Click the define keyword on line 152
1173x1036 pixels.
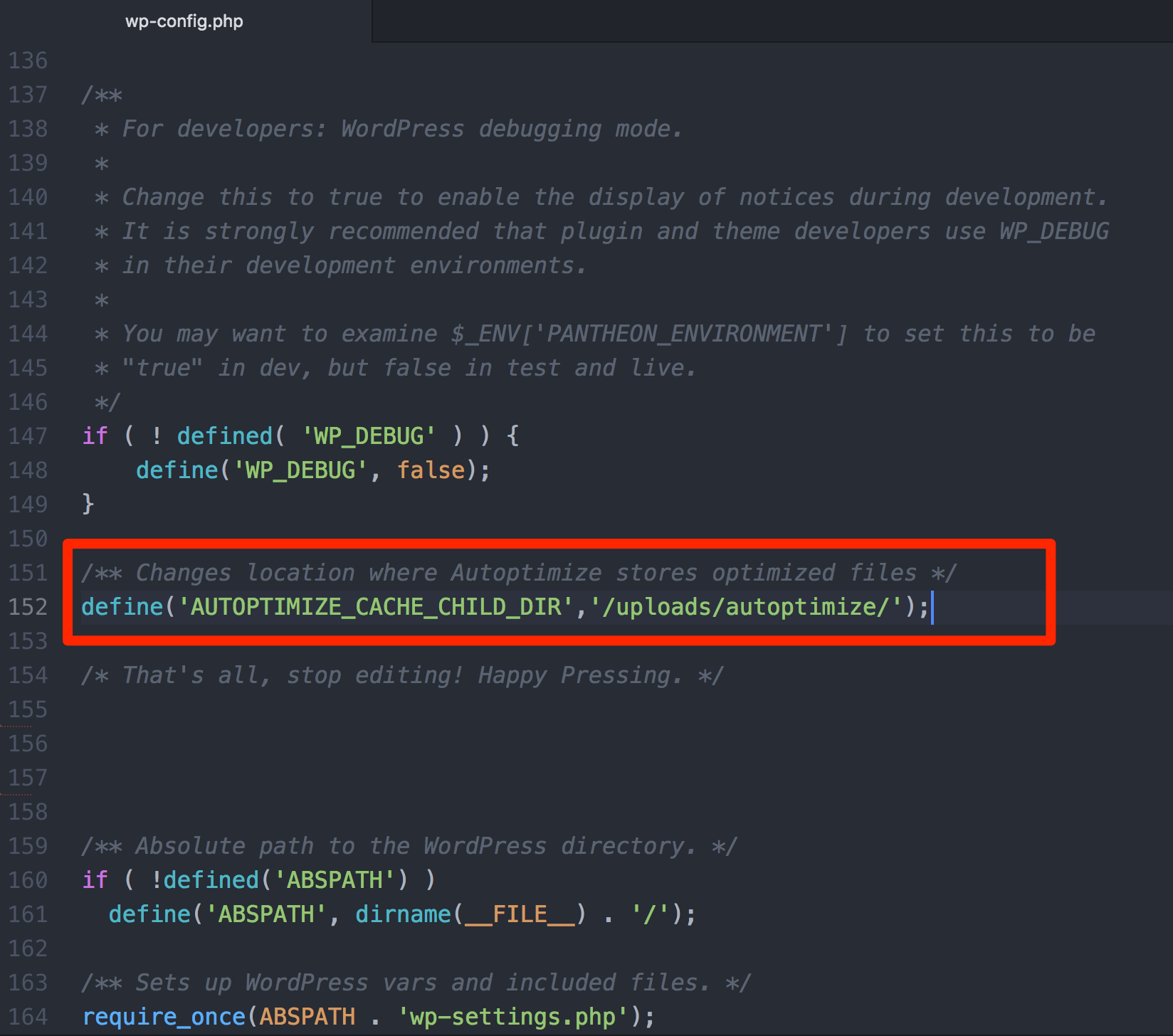[x=121, y=606]
